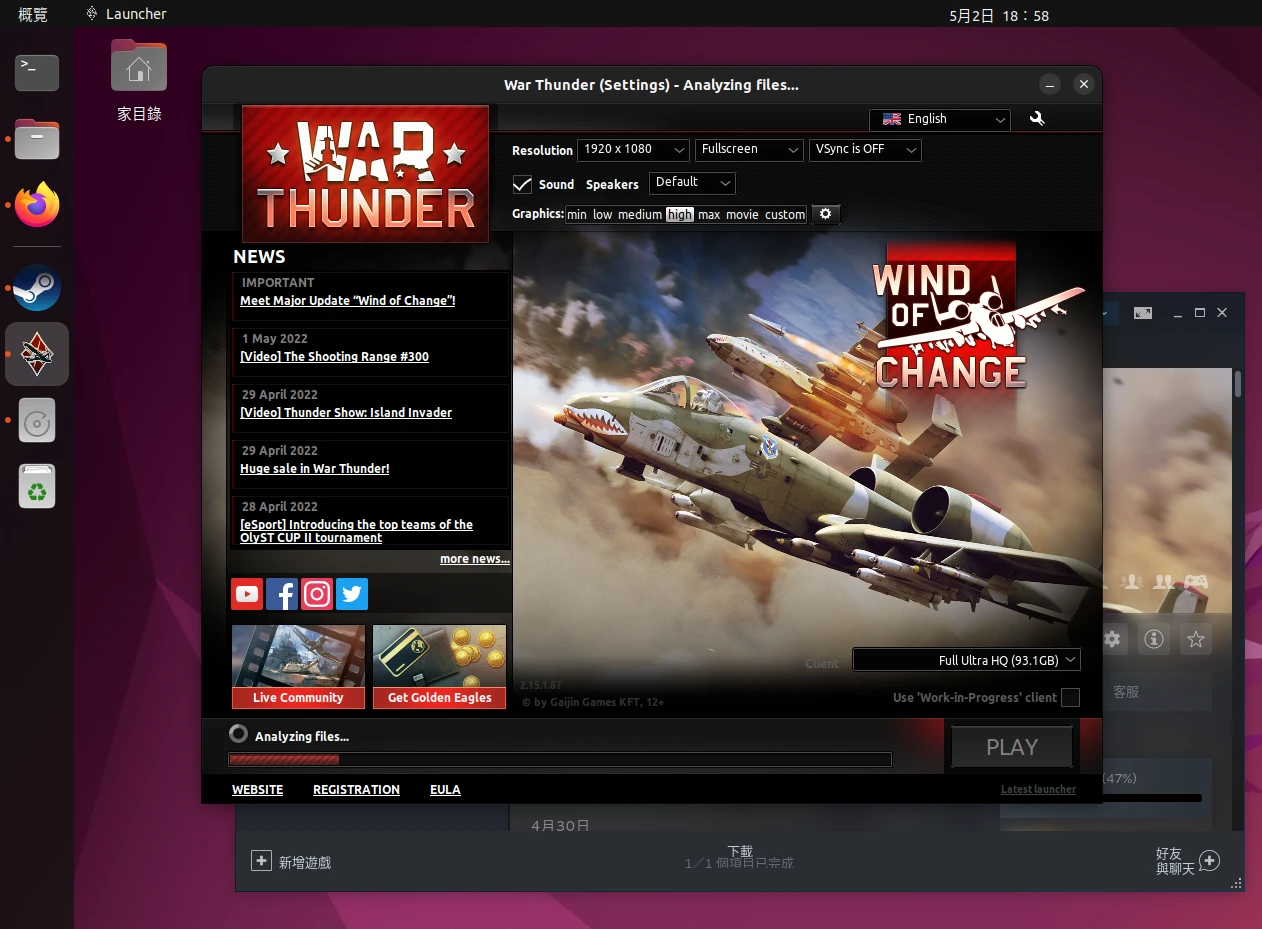The height and width of the screenshot is (929, 1262).
Task: Open the Instagram social icon
Action: point(317,594)
